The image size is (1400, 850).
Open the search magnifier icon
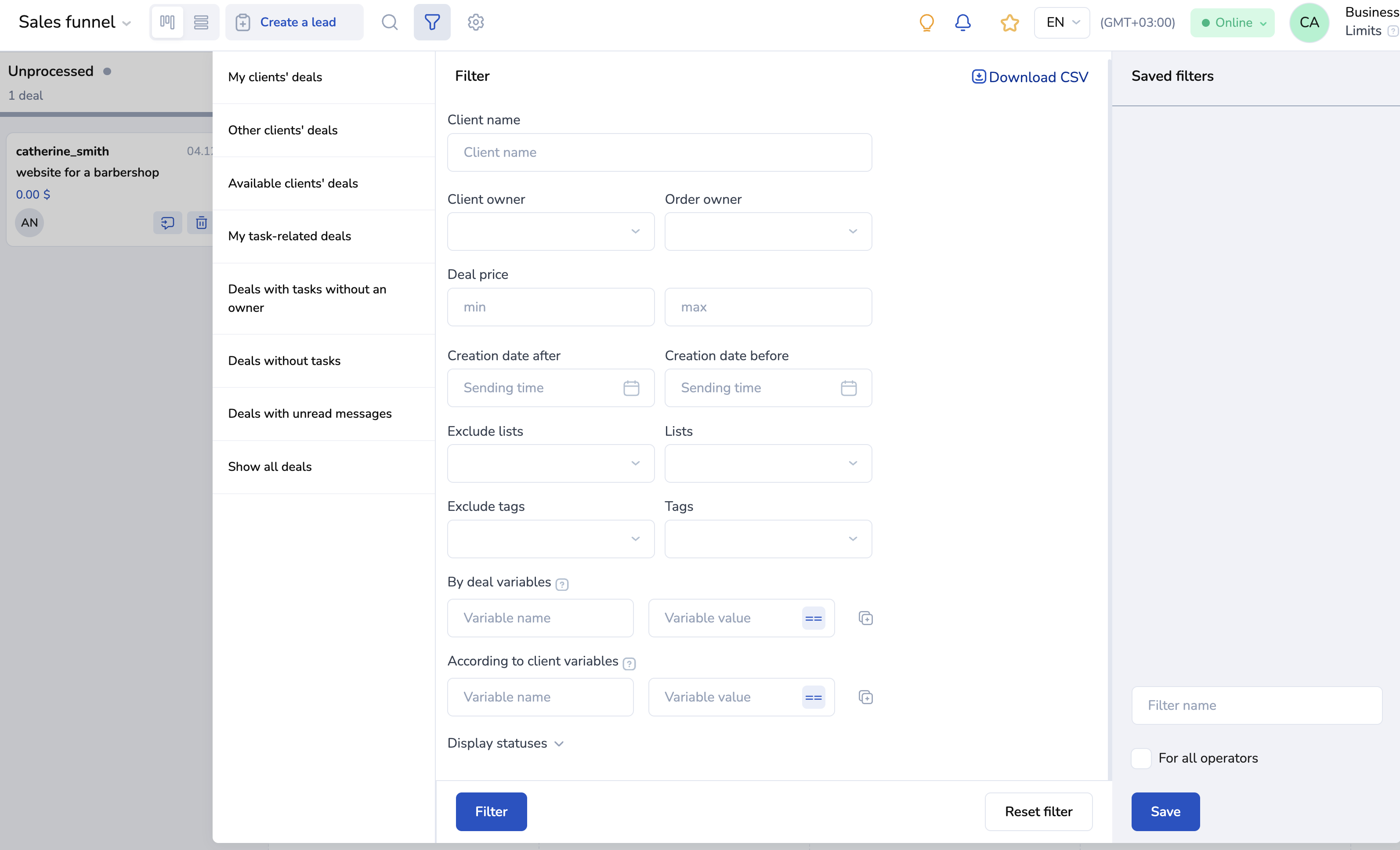click(389, 22)
